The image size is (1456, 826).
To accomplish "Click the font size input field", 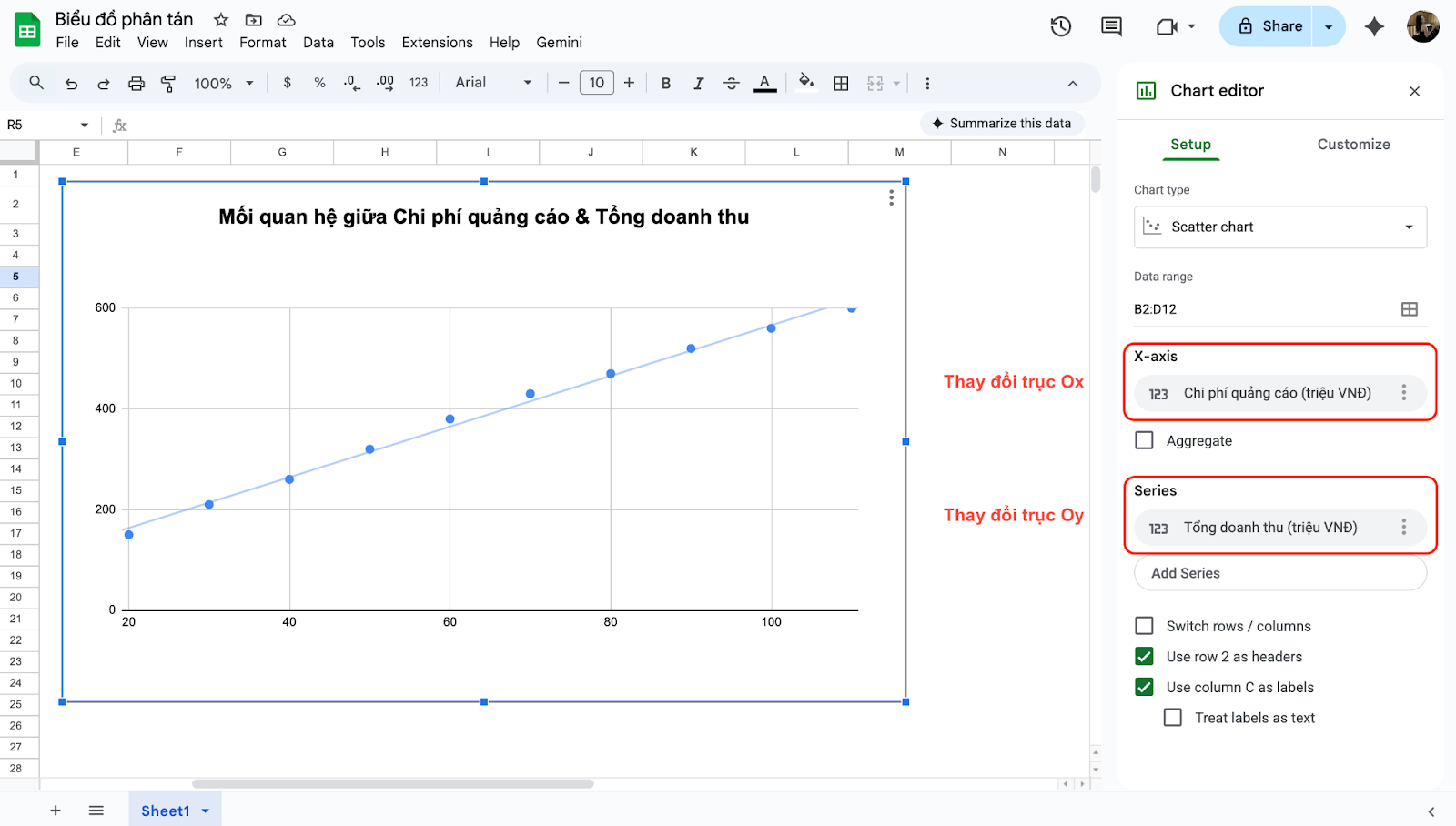I will pos(596,83).
